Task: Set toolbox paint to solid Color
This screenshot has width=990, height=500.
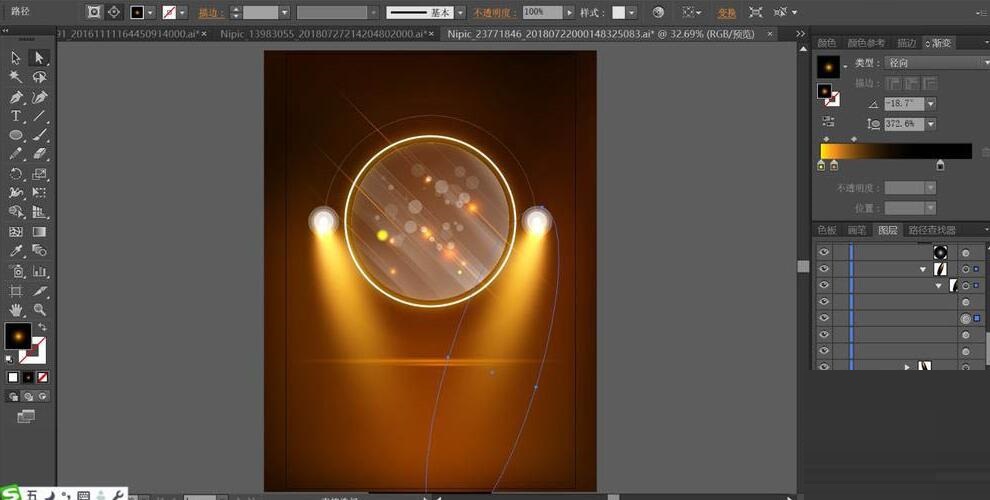Action: point(13,377)
